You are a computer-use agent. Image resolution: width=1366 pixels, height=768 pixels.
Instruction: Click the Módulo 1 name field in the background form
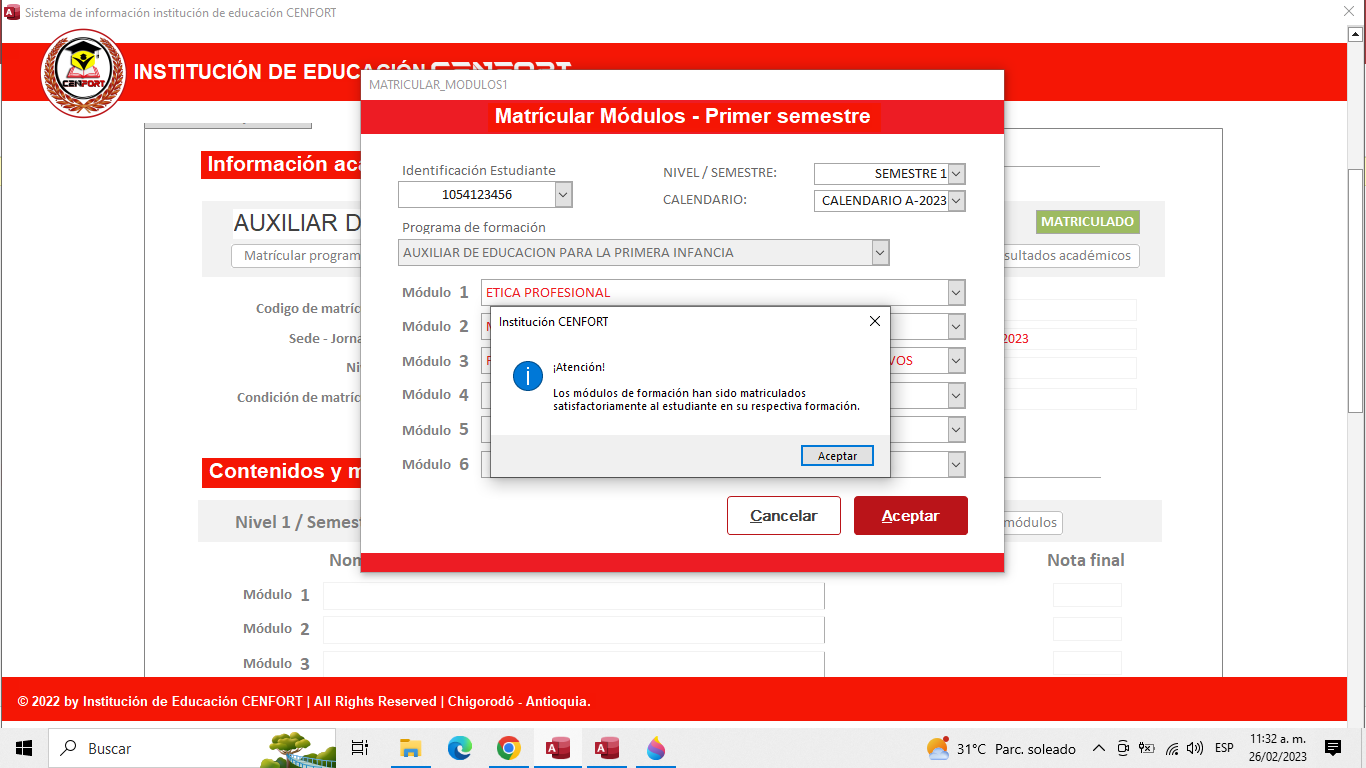pyautogui.click(x=574, y=596)
